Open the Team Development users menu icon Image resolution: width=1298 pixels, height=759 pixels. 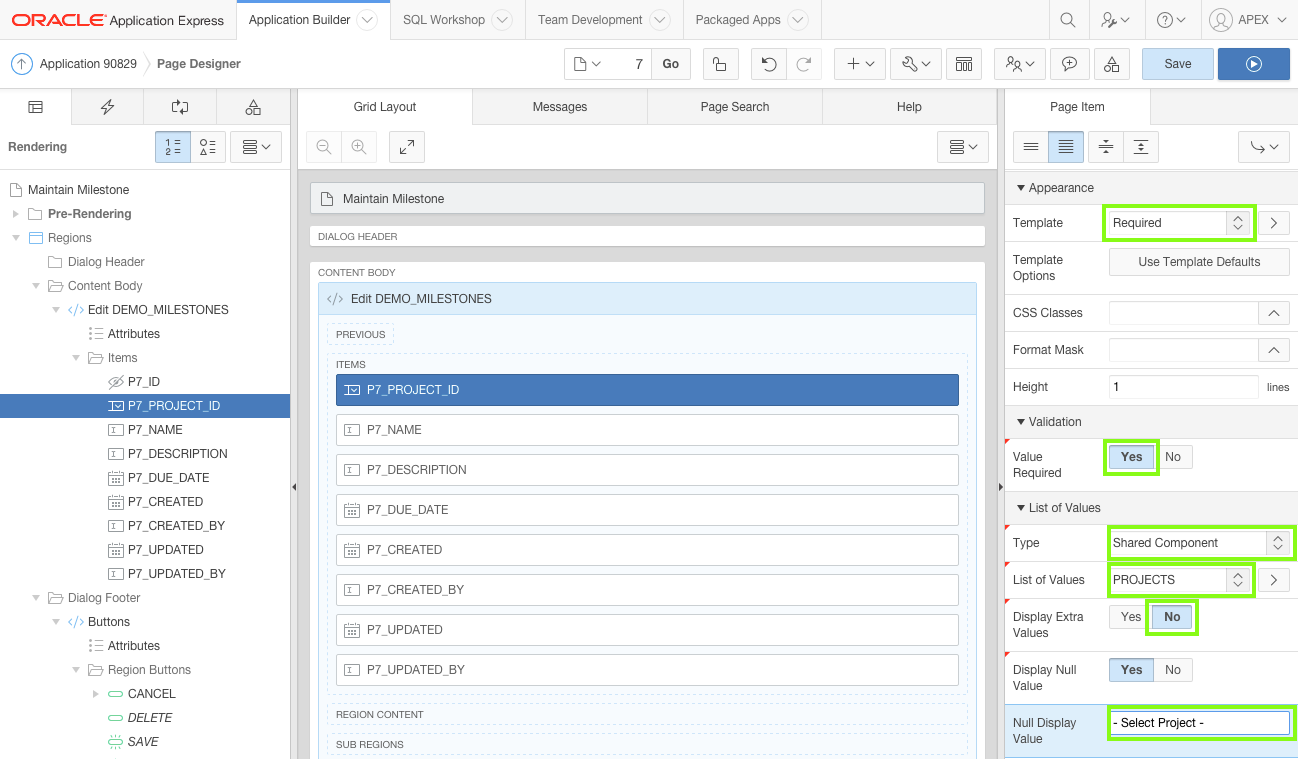click(x=1020, y=64)
